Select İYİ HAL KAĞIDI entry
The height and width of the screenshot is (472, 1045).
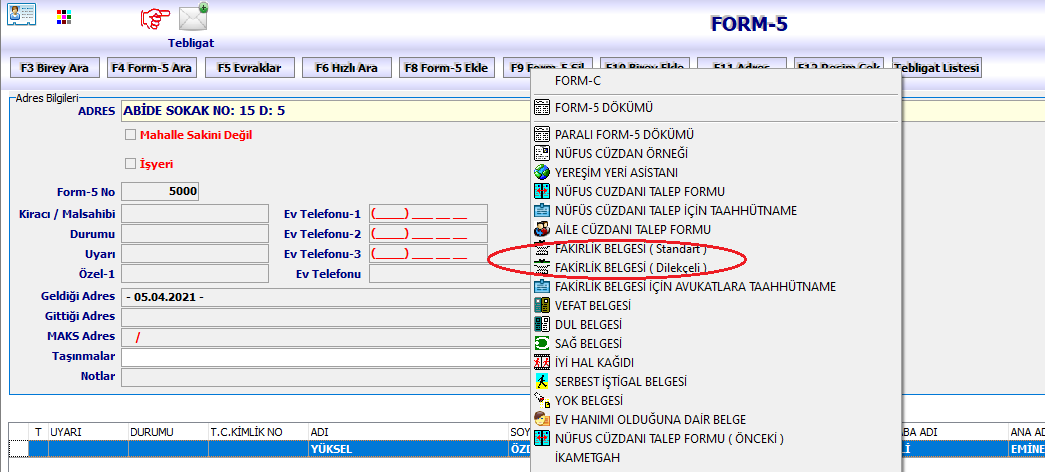[x=594, y=362]
